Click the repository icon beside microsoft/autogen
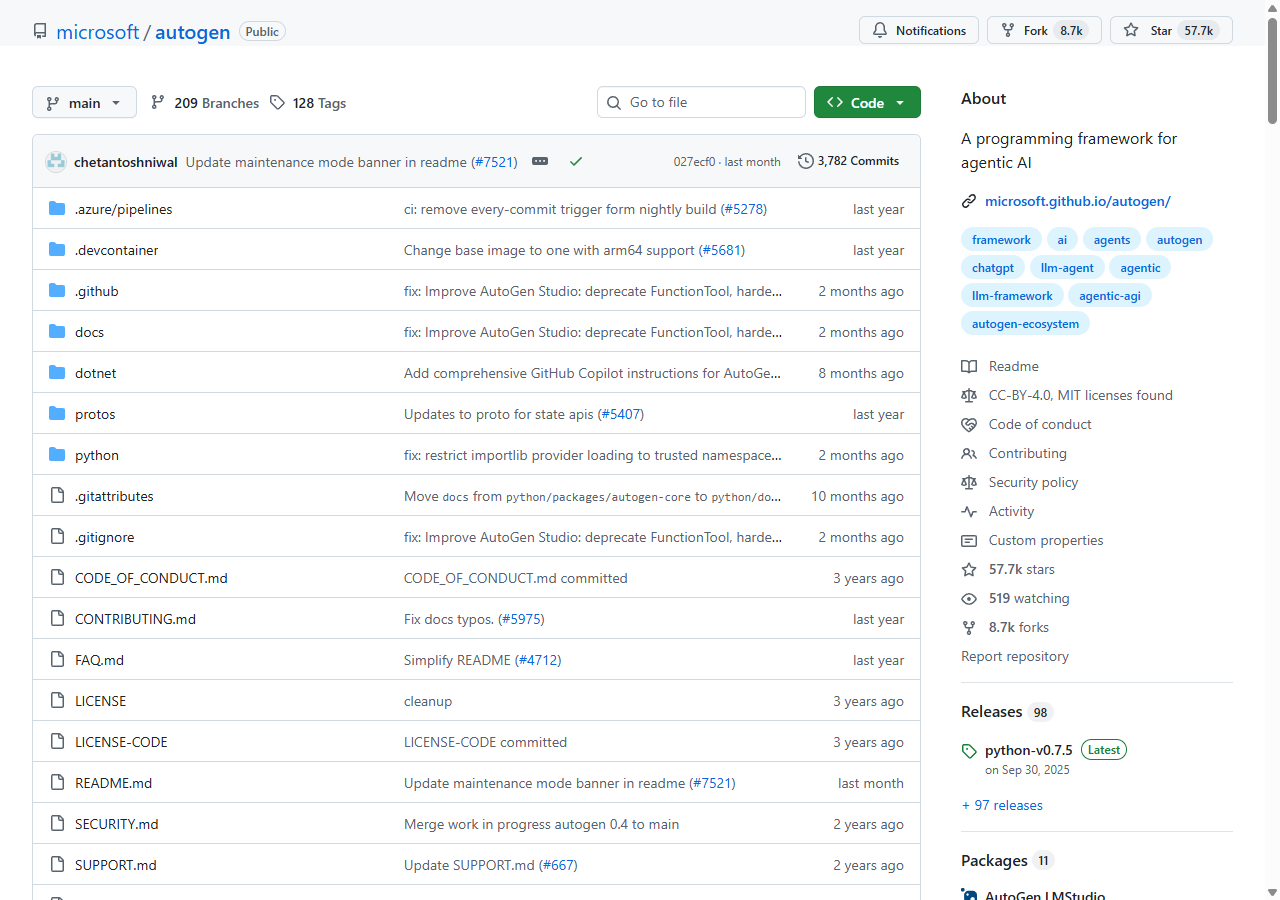 coord(40,31)
